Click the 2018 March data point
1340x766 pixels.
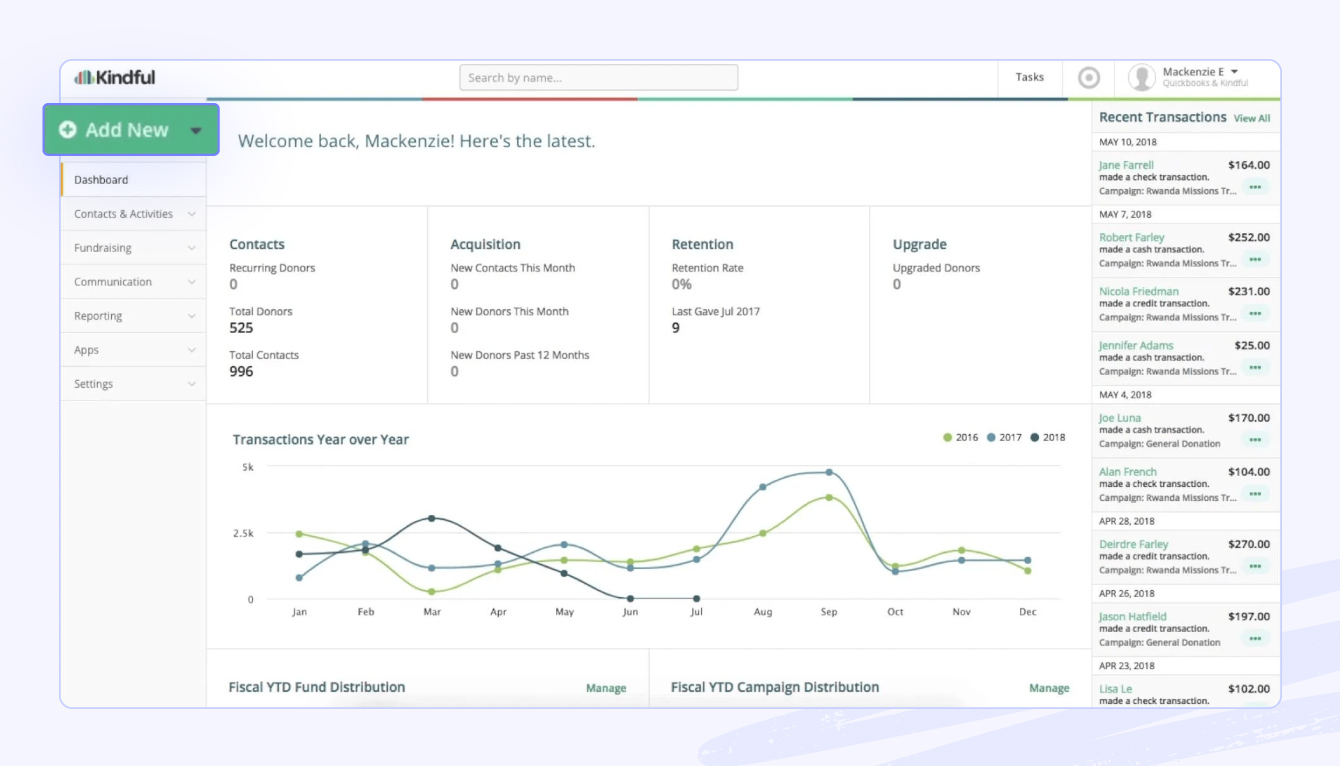click(x=431, y=518)
